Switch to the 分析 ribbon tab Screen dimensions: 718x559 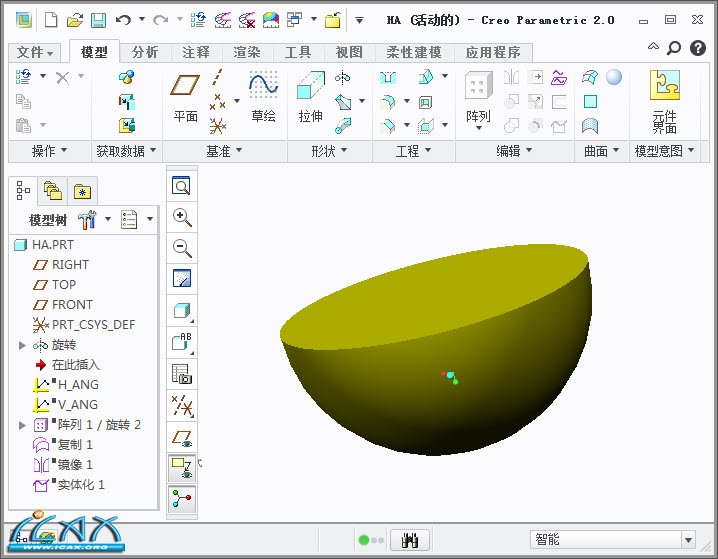point(145,52)
